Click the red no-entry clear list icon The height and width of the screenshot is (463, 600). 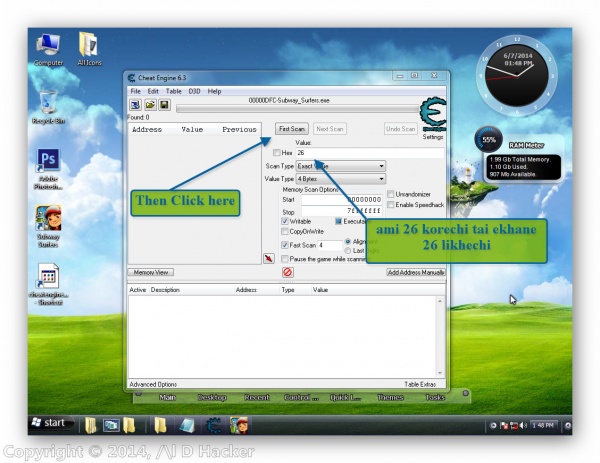pyautogui.click(x=287, y=272)
